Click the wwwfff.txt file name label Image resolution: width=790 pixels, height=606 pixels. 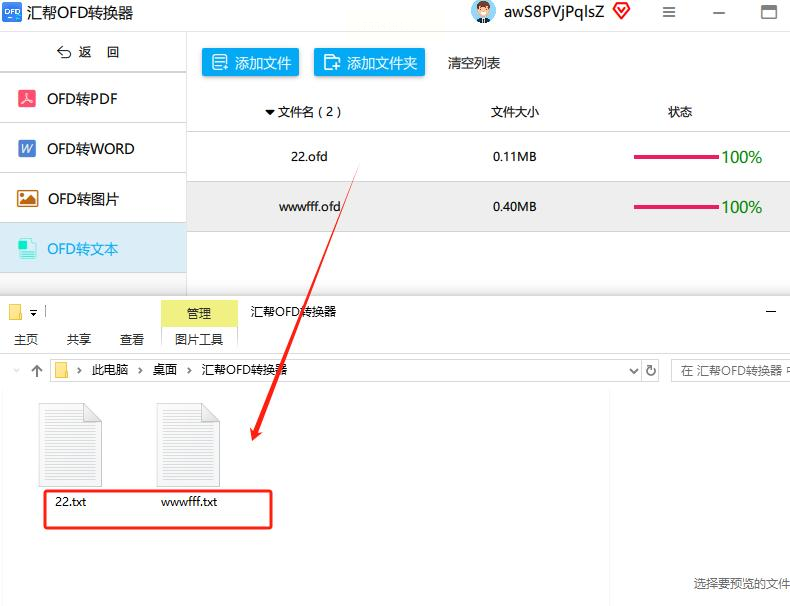coord(189,502)
